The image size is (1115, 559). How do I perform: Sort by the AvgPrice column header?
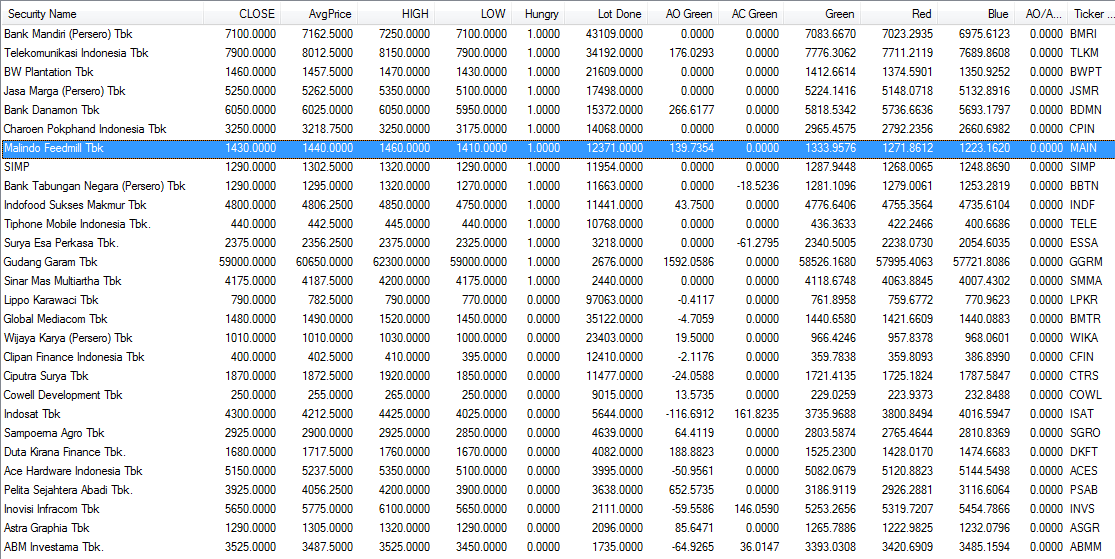[x=320, y=14]
